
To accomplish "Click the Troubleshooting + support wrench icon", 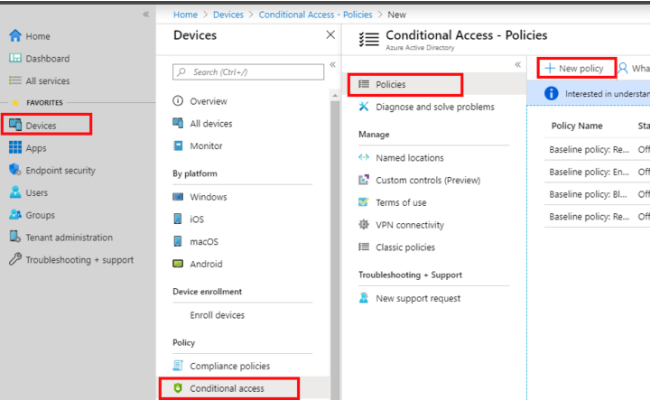I will (x=15, y=259).
